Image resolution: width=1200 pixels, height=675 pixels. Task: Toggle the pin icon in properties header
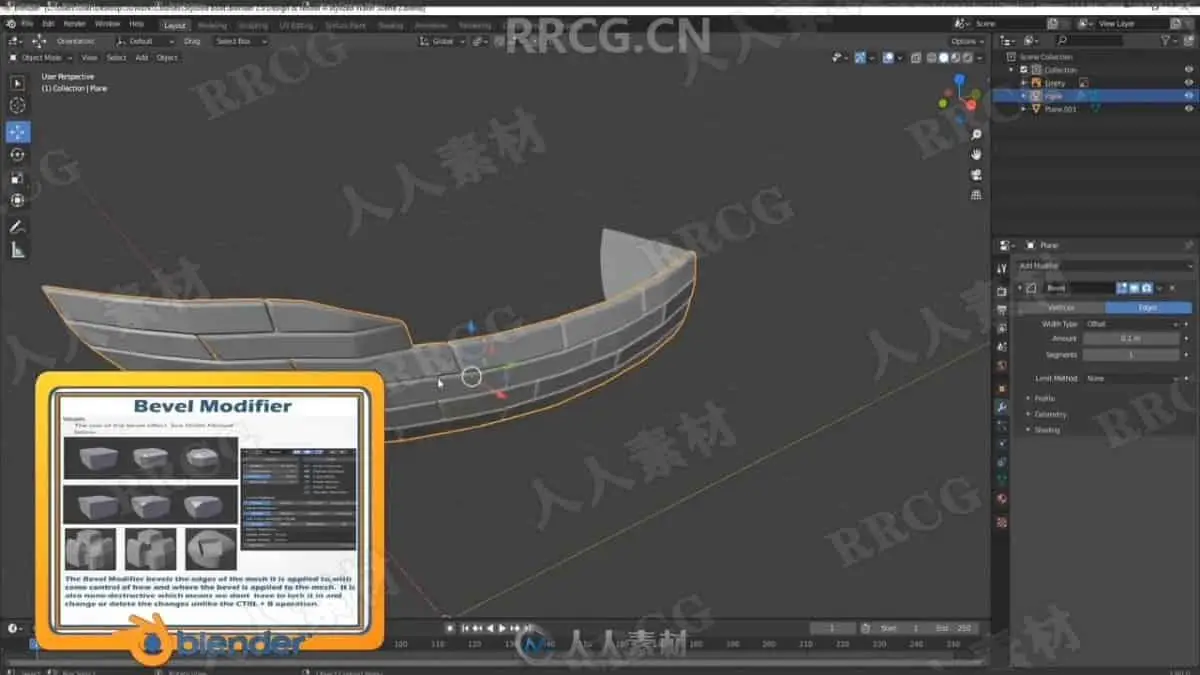point(1189,245)
